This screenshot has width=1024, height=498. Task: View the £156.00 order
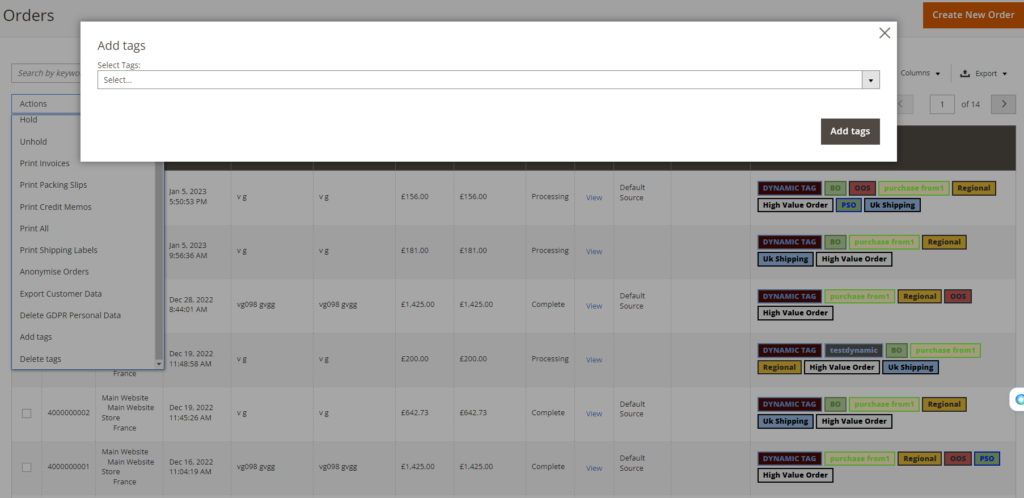594,197
